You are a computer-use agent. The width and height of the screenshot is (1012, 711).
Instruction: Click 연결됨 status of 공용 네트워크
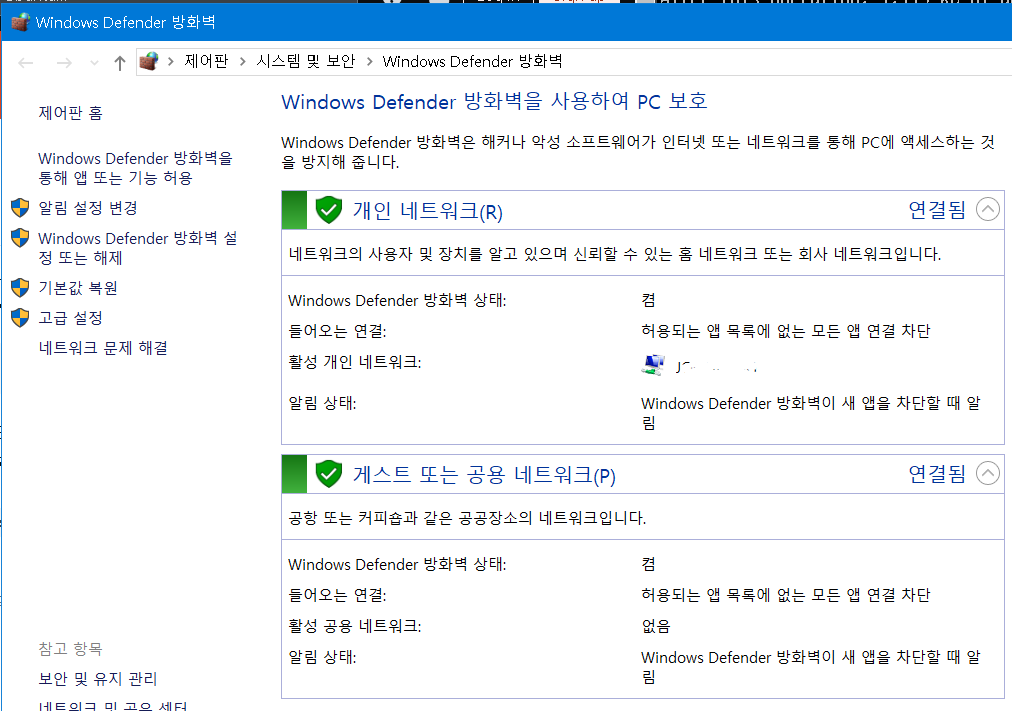coord(937,474)
